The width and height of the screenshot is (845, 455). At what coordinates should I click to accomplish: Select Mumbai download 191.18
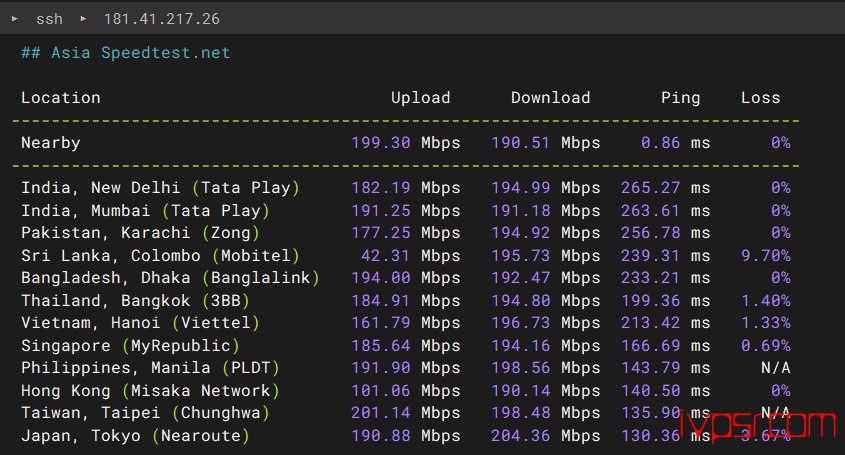521,210
